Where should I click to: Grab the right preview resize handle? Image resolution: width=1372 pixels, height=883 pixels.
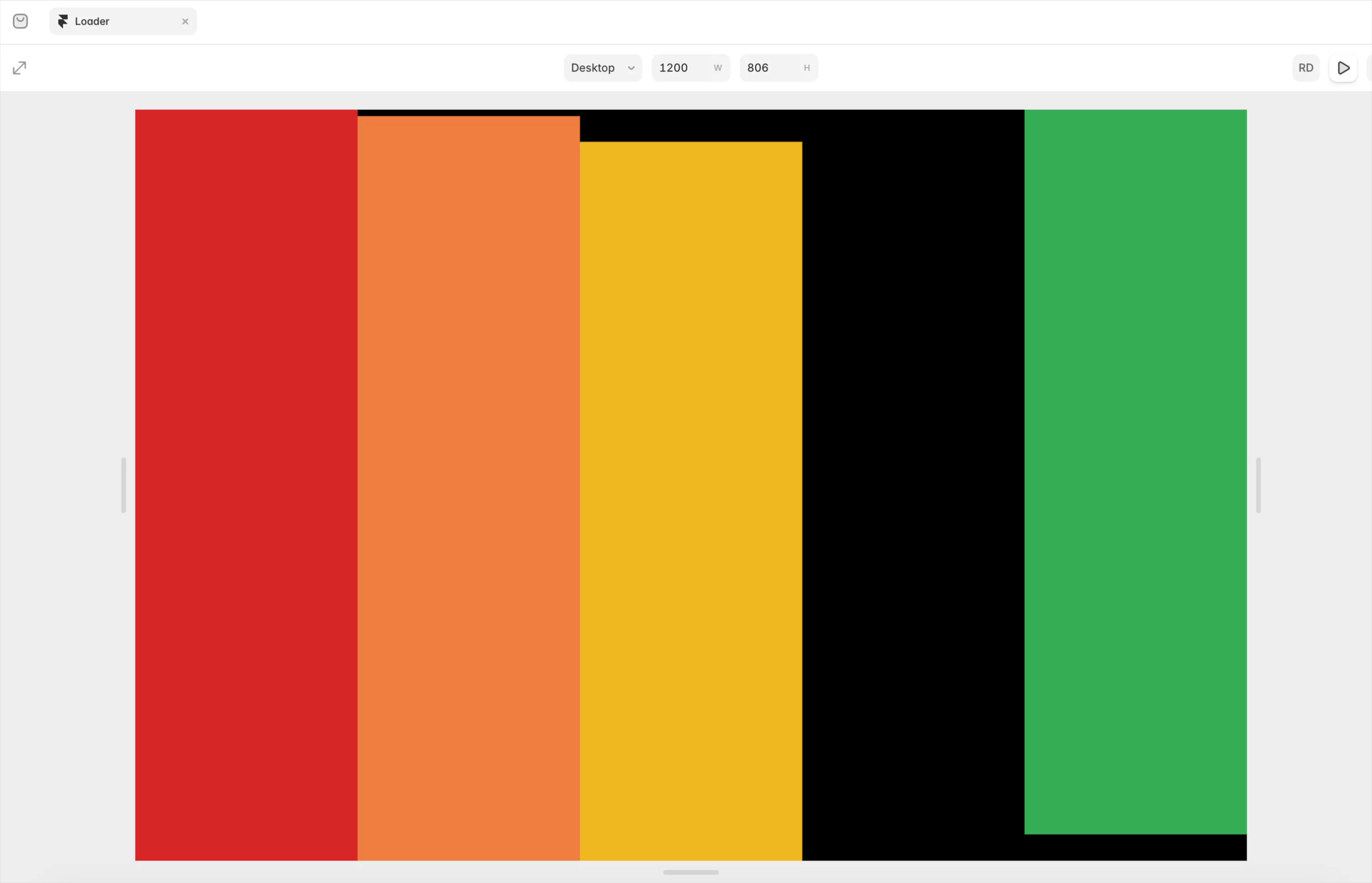(1258, 485)
